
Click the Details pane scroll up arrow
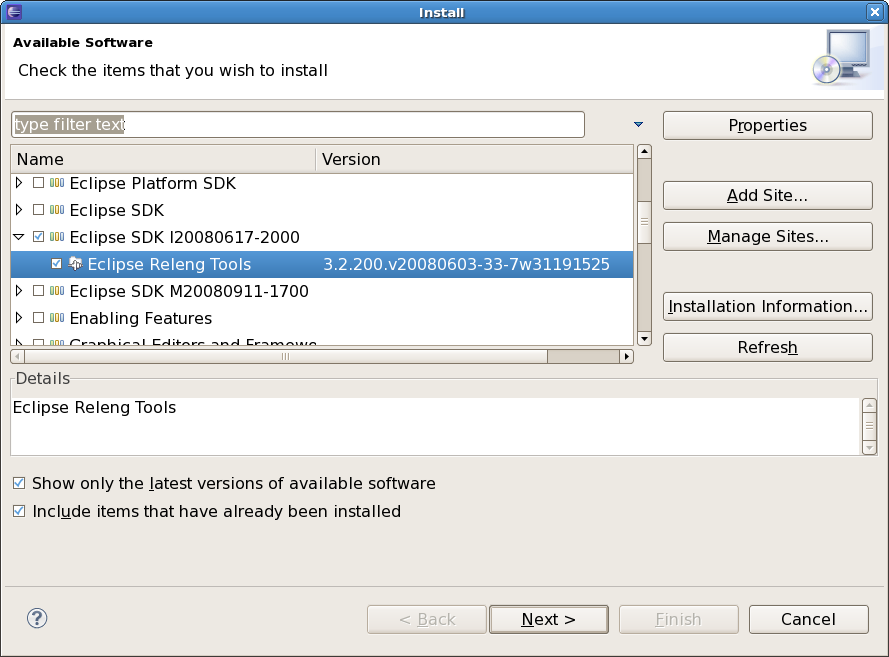click(869, 405)
